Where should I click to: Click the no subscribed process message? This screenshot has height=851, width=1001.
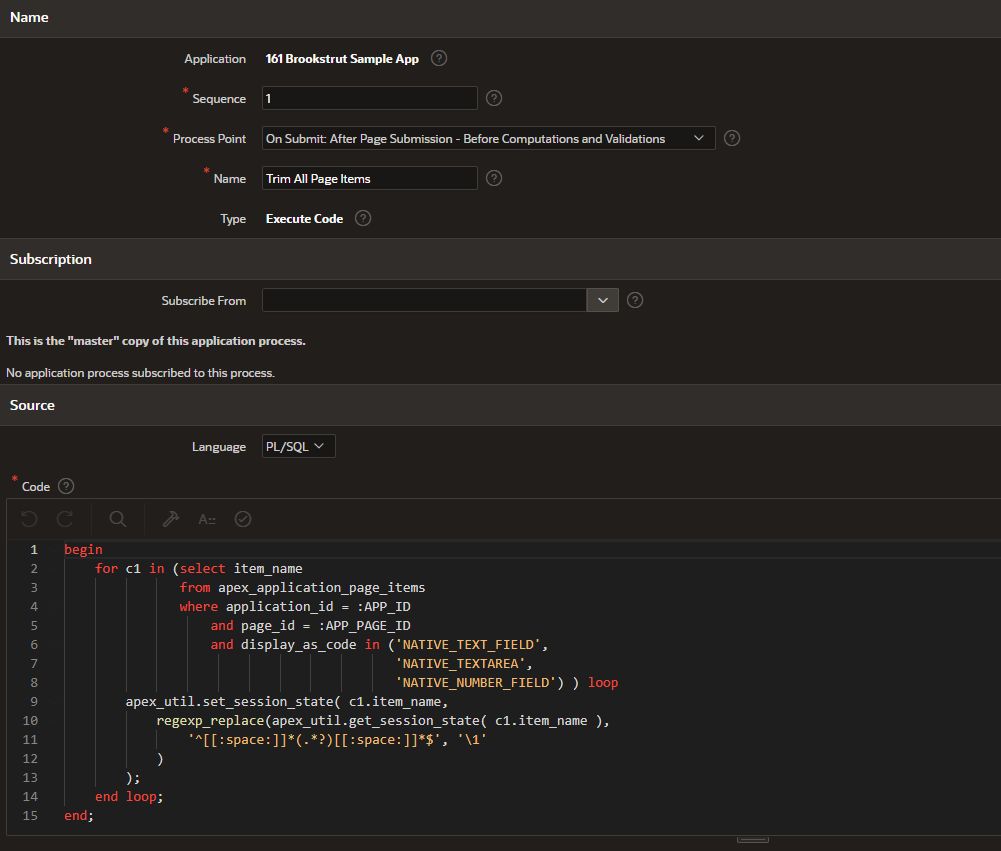coord(140,373)
